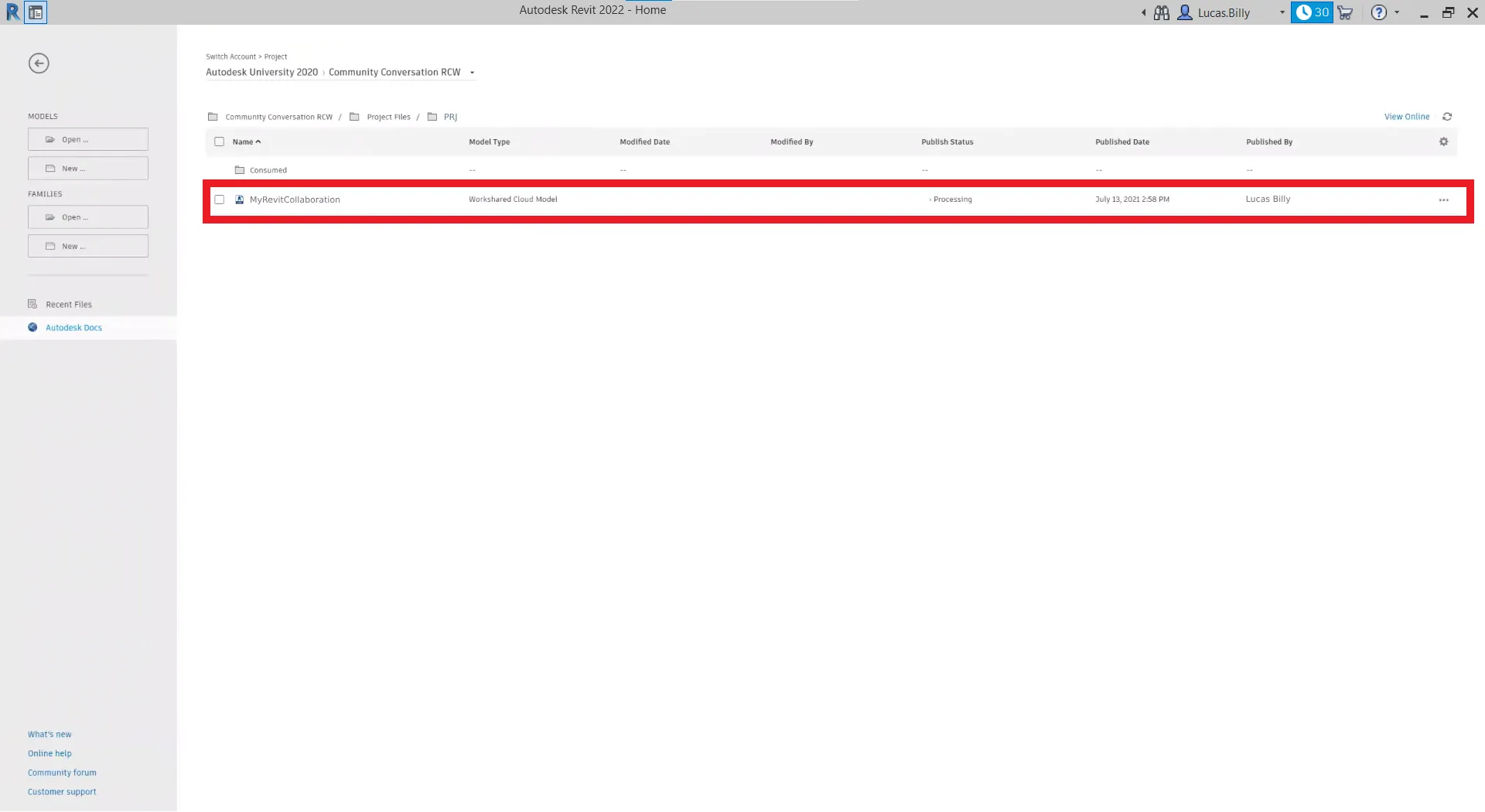Click the Published By column header
Image resolution: width=1485 pixels, height=812 pixels.
click(x=1268, y=142)
